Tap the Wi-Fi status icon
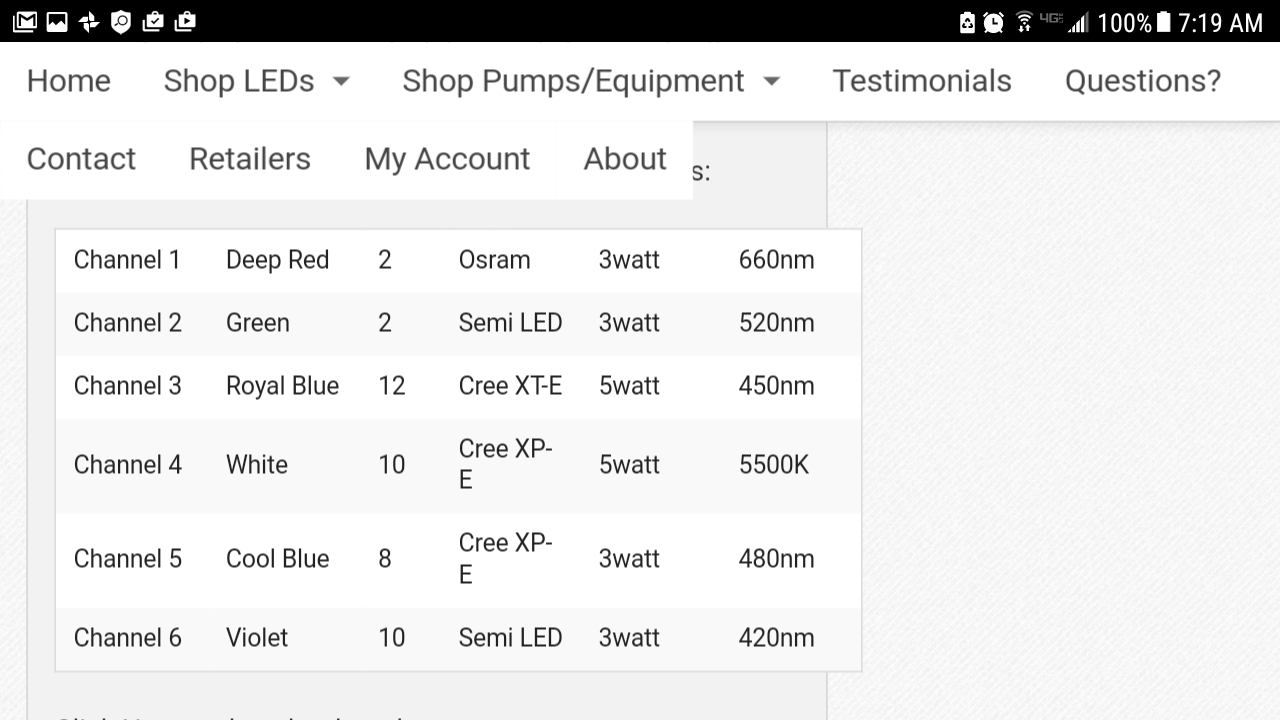This screenshot has height=720, width=1280. click(x=1024, y=22)
